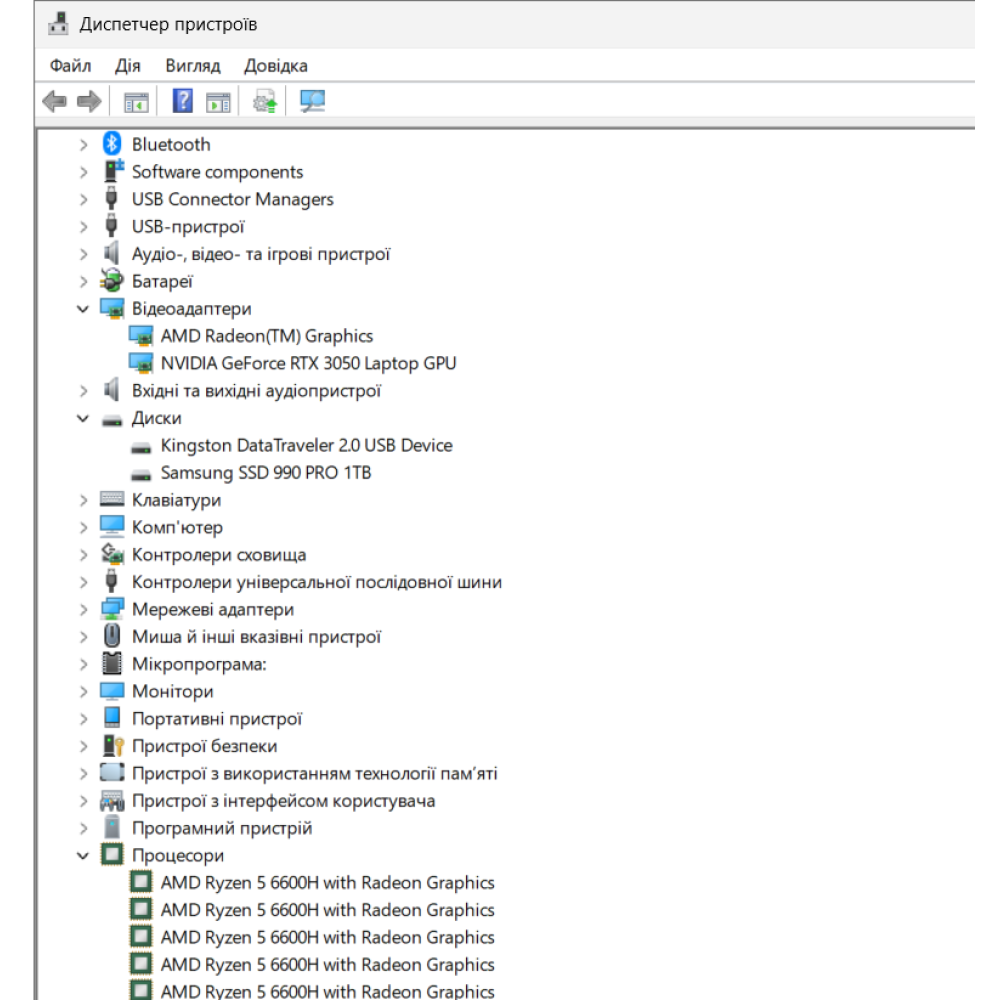
Task: Click the Back arrow toolbar button
Action: (x=54, y=101)
